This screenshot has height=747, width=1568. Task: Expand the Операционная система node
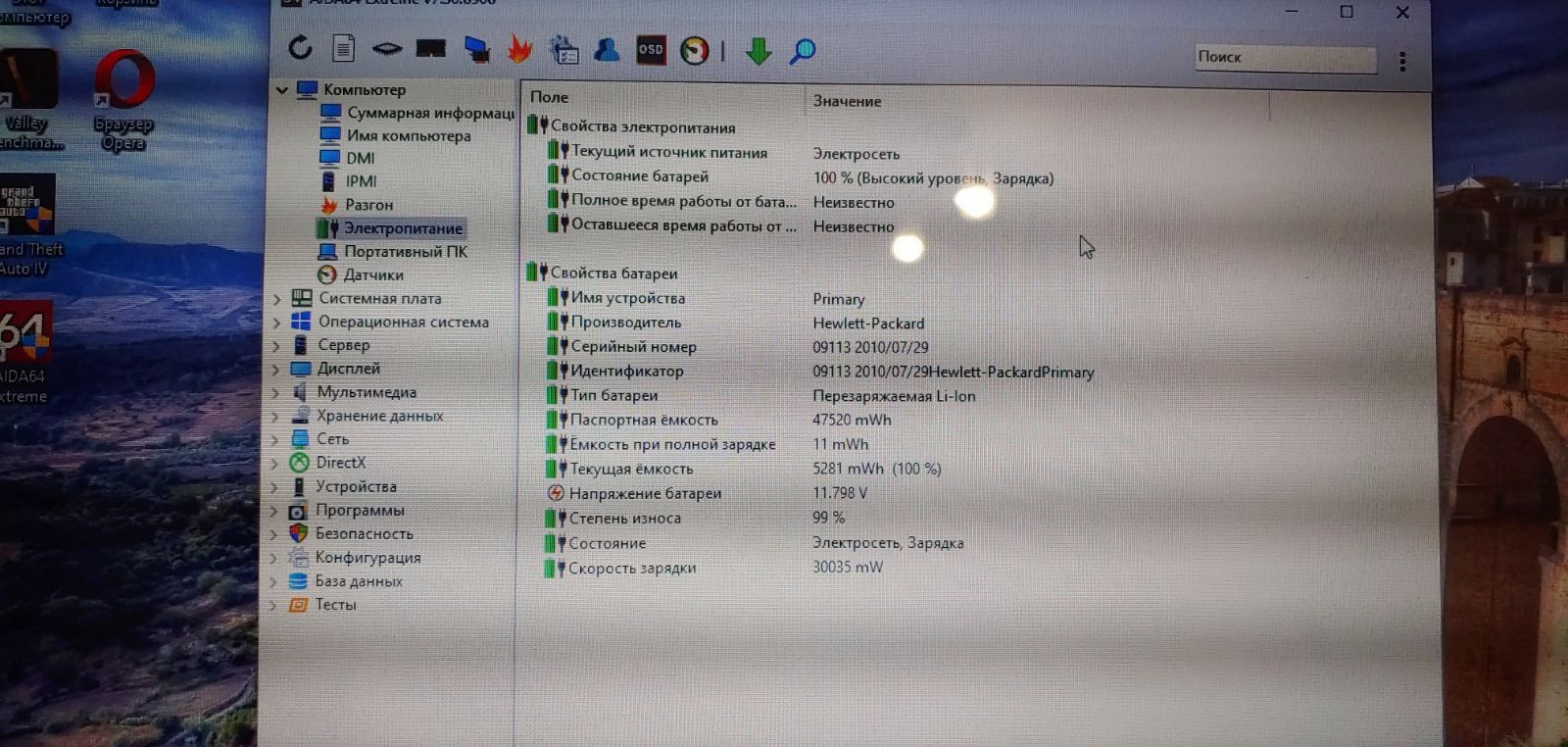click(277, 323)
